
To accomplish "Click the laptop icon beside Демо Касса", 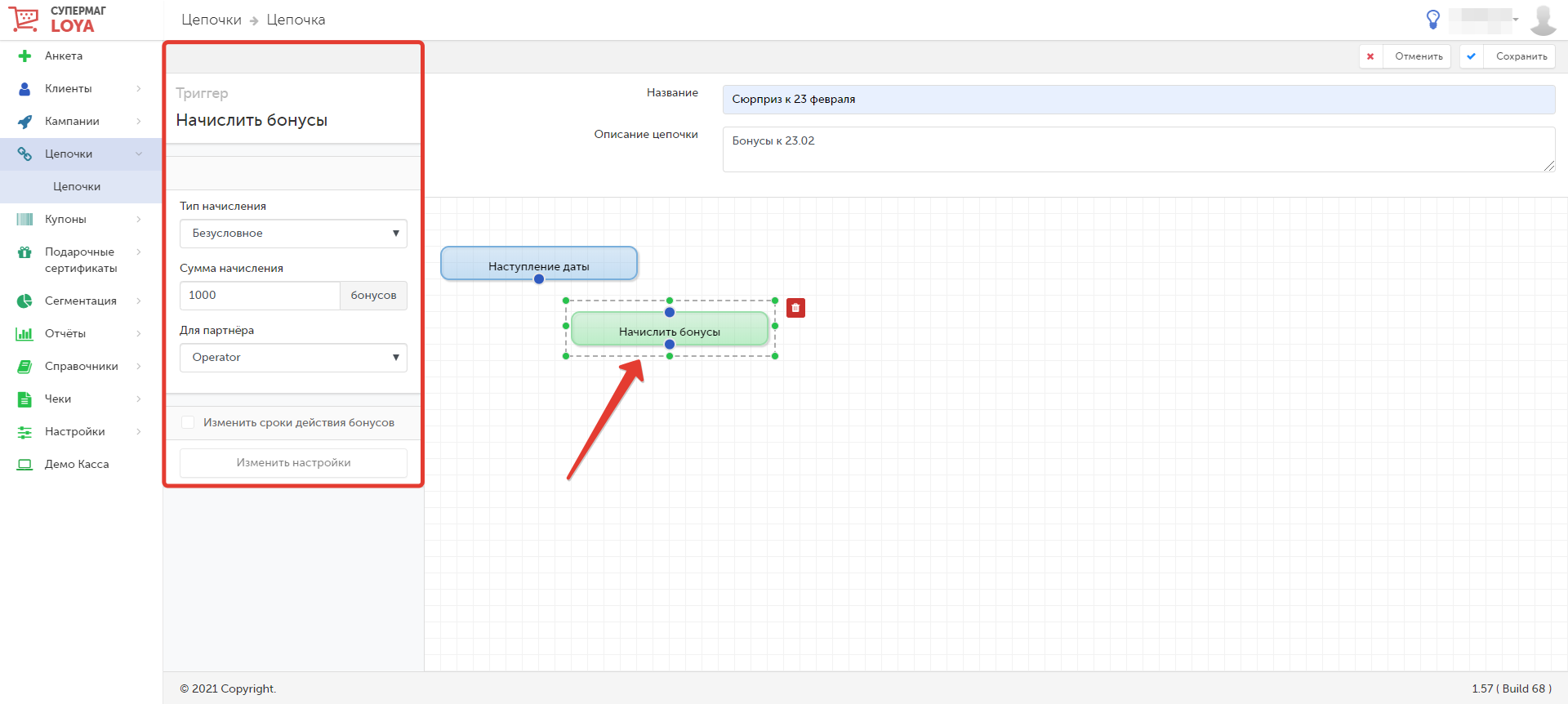I will 24,465.
